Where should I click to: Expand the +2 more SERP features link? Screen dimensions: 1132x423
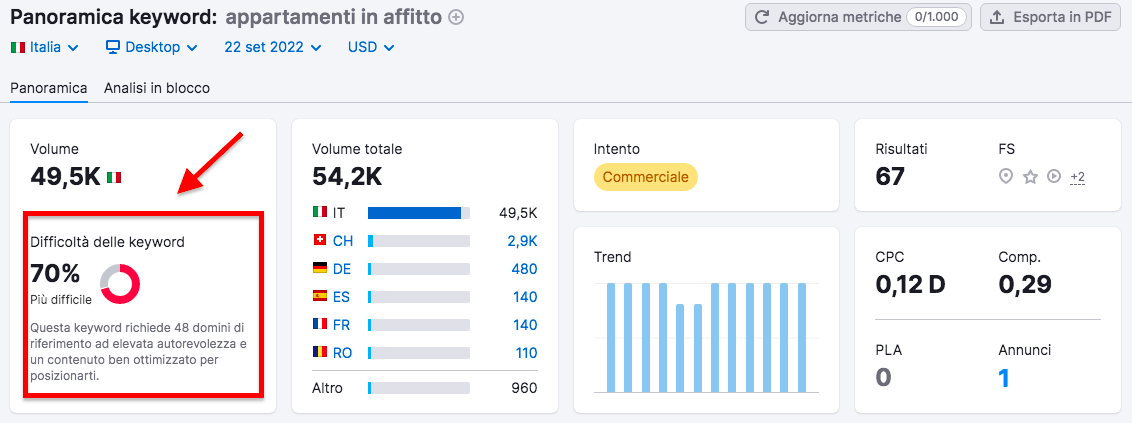click(1077, 177)
